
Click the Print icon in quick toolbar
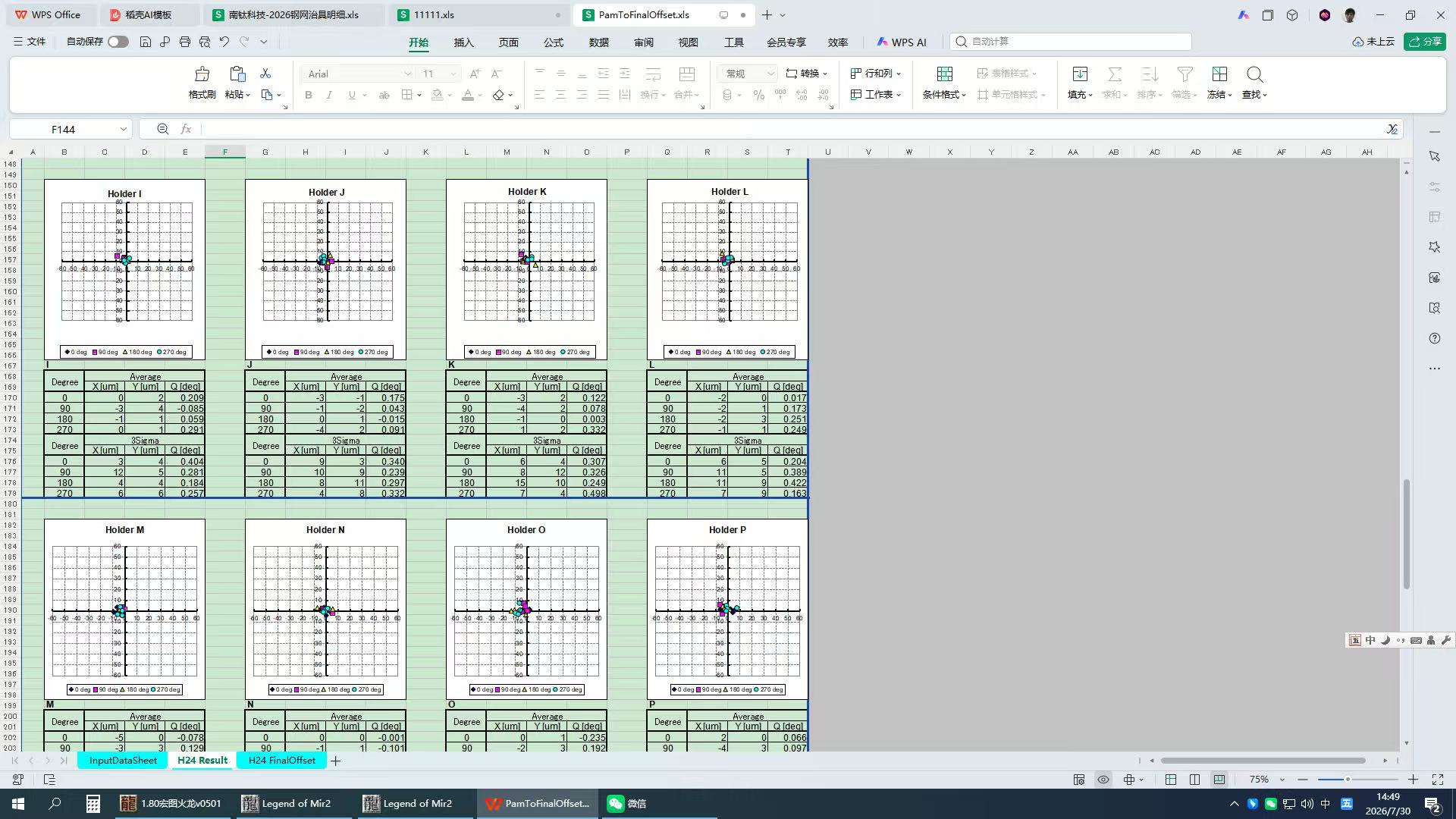click(x=185, y=42)
